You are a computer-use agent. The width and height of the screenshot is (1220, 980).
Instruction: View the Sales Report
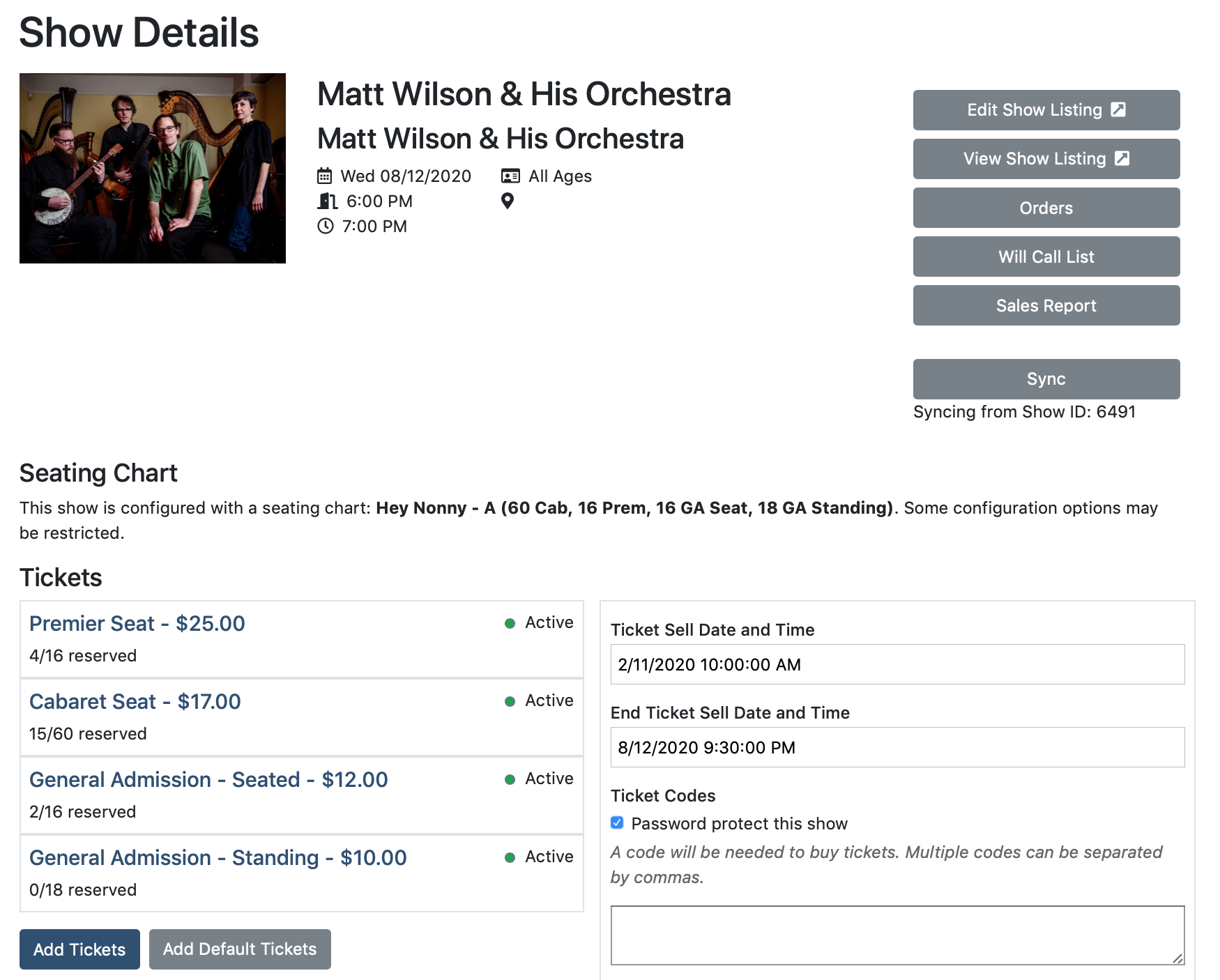click(1046, 305)
